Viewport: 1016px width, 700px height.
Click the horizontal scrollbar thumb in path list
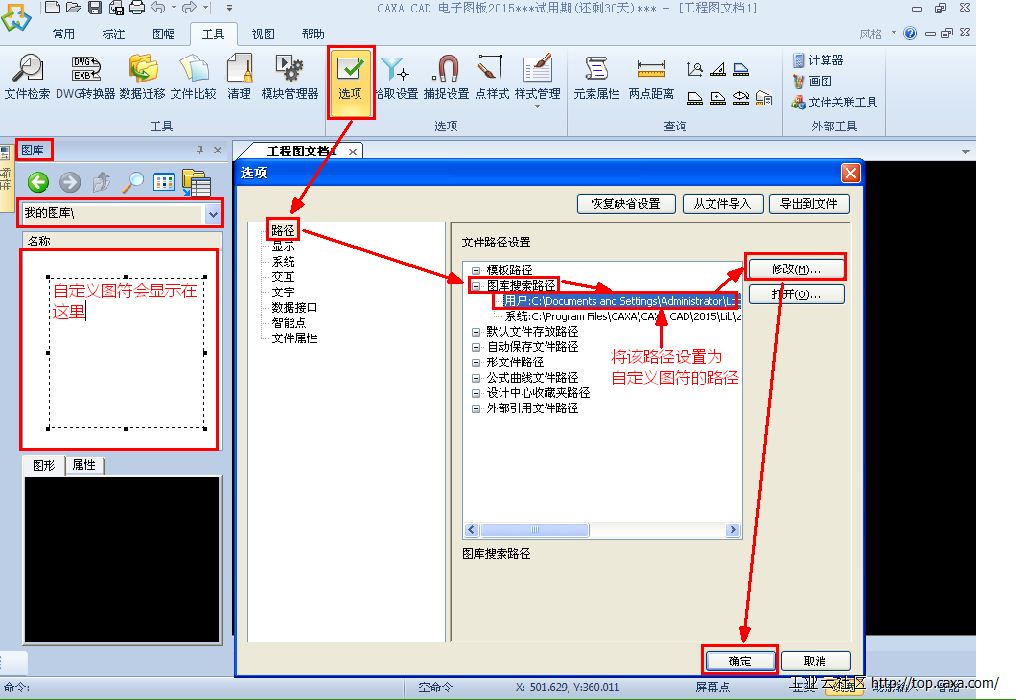[535, 530]
